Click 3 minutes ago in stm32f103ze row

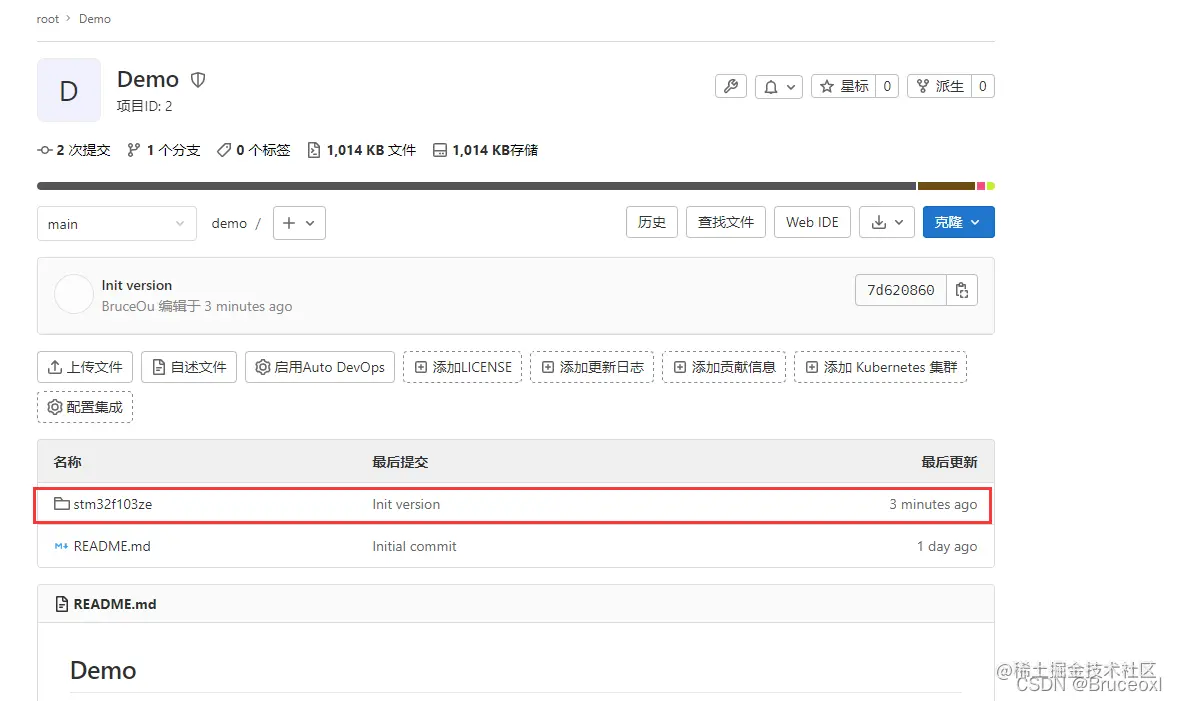click(x=933, y=504)
